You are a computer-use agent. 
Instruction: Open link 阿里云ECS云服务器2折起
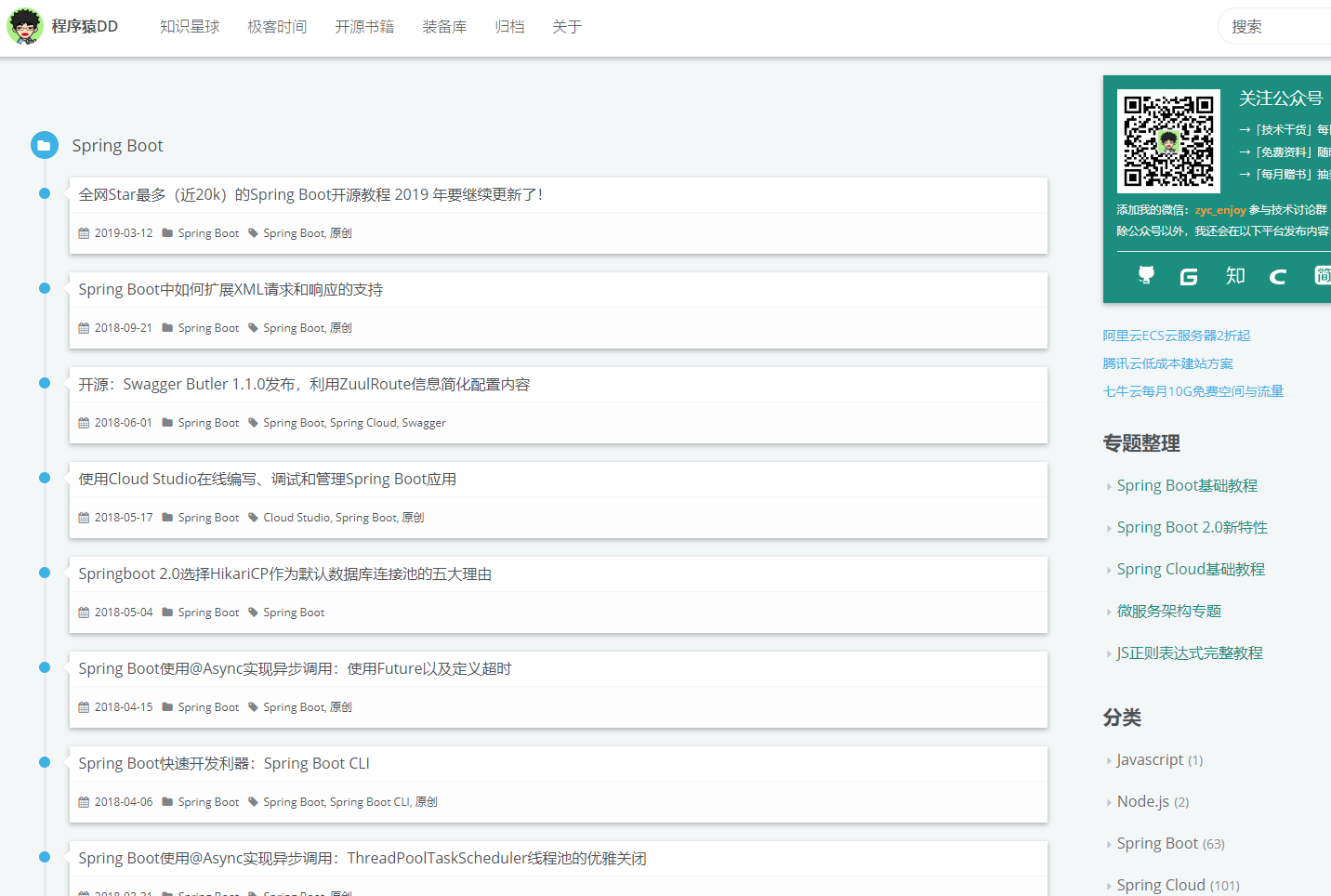click(1176, 336)
